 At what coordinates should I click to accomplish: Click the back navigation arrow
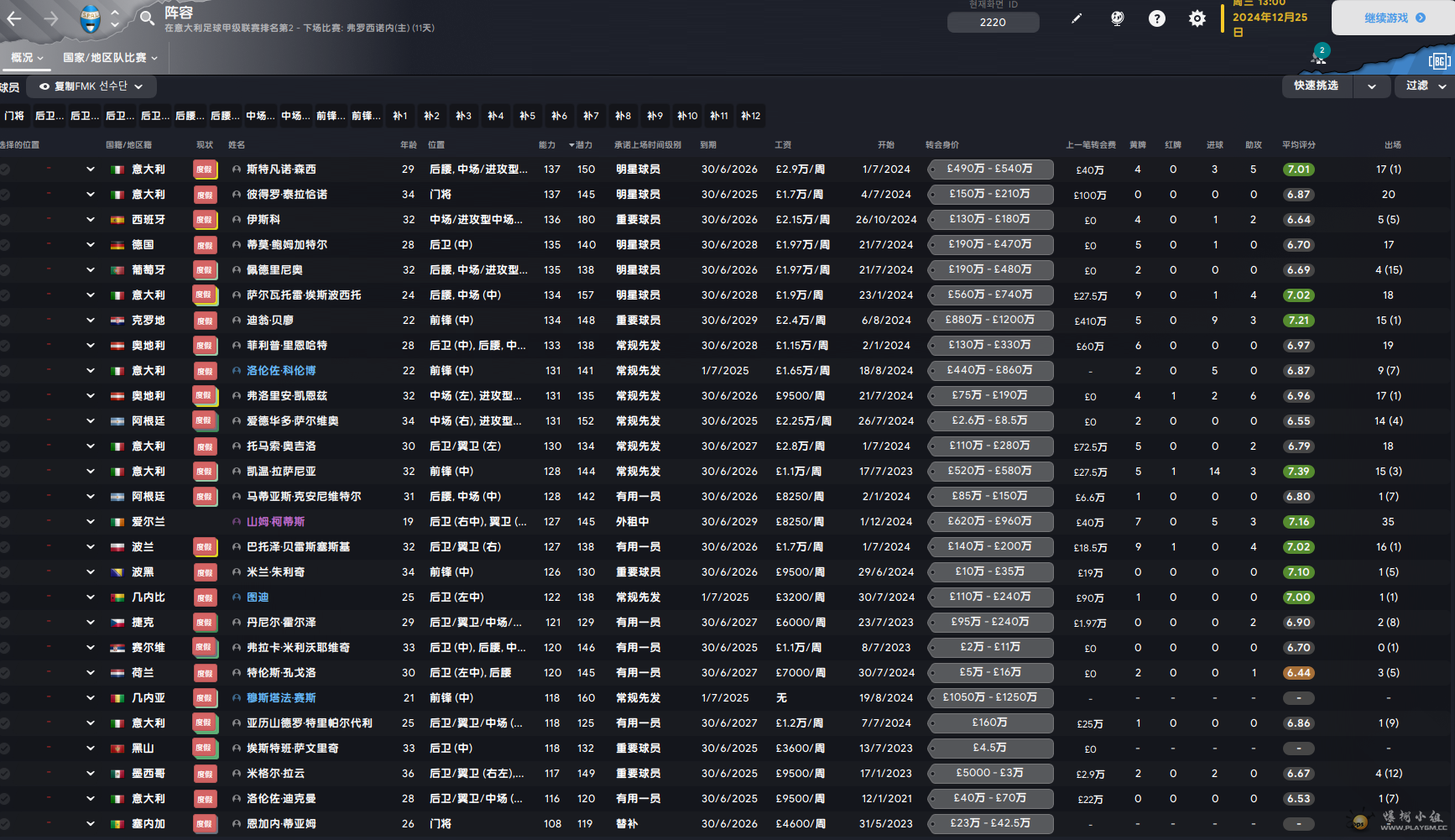(x=14, y=18)
